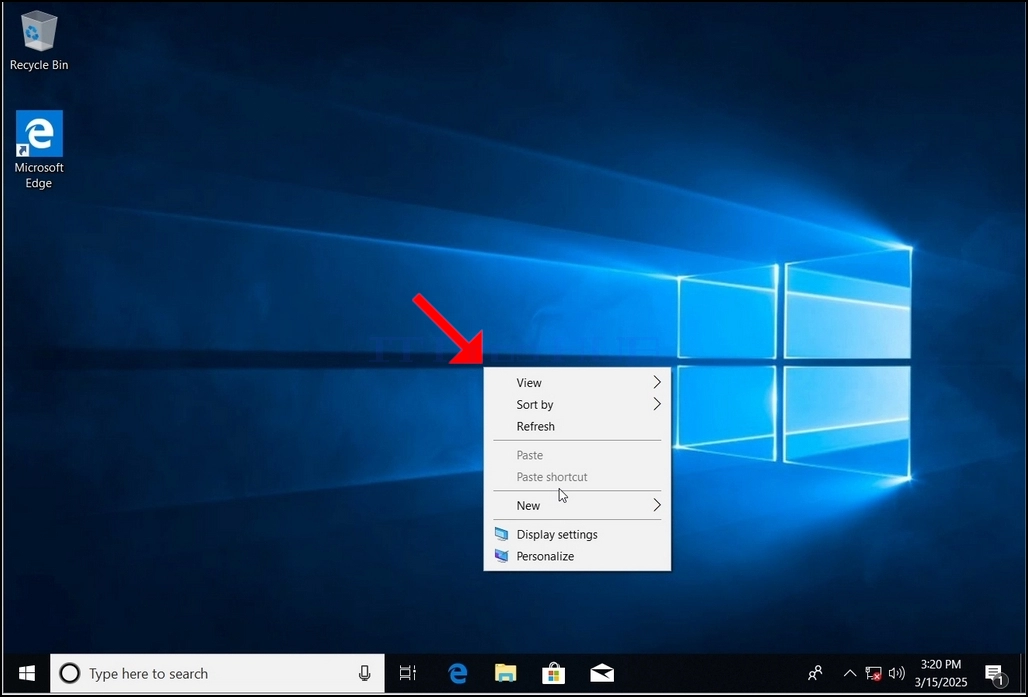Choose Display settings from context menu
The image size is (1028, 697).
(x=577, y=534)
